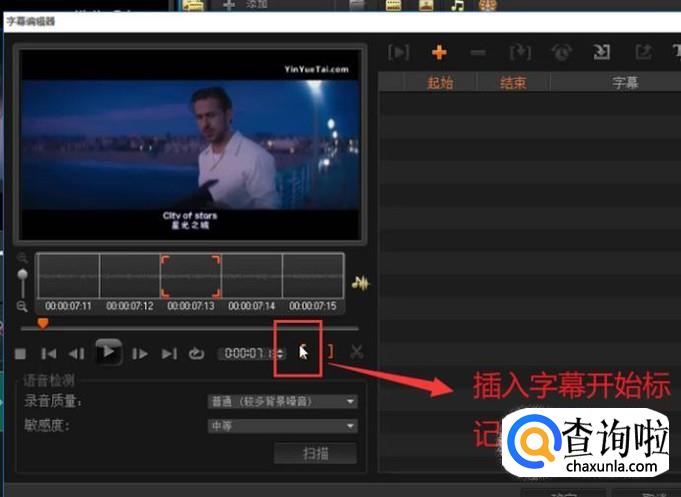Screen dimensions: 681x497
Task: Click the 起始 column header
Action: click(440, 83)
